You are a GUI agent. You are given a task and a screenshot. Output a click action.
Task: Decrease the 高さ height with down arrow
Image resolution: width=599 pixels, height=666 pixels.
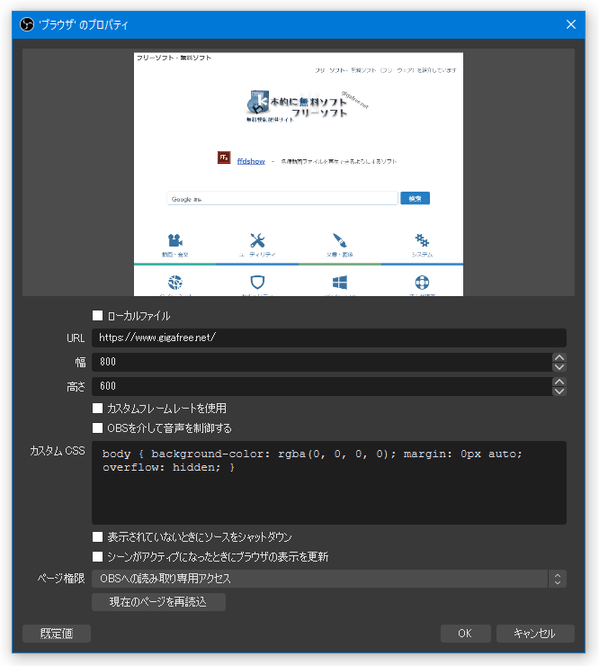pyautogui.click(x=559, y=391)
